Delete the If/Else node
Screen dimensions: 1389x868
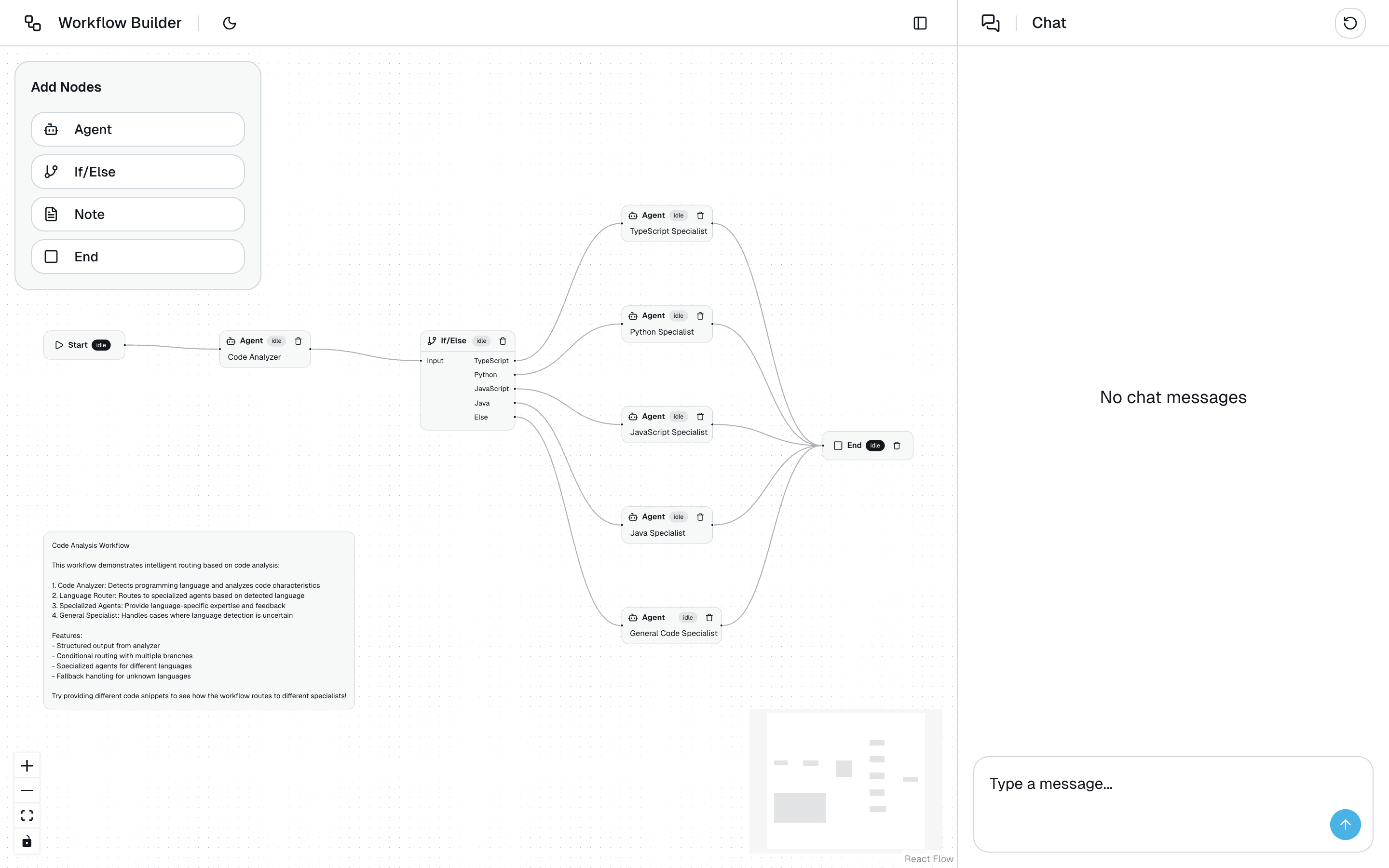pyautogui.click(x=503, y=341)
